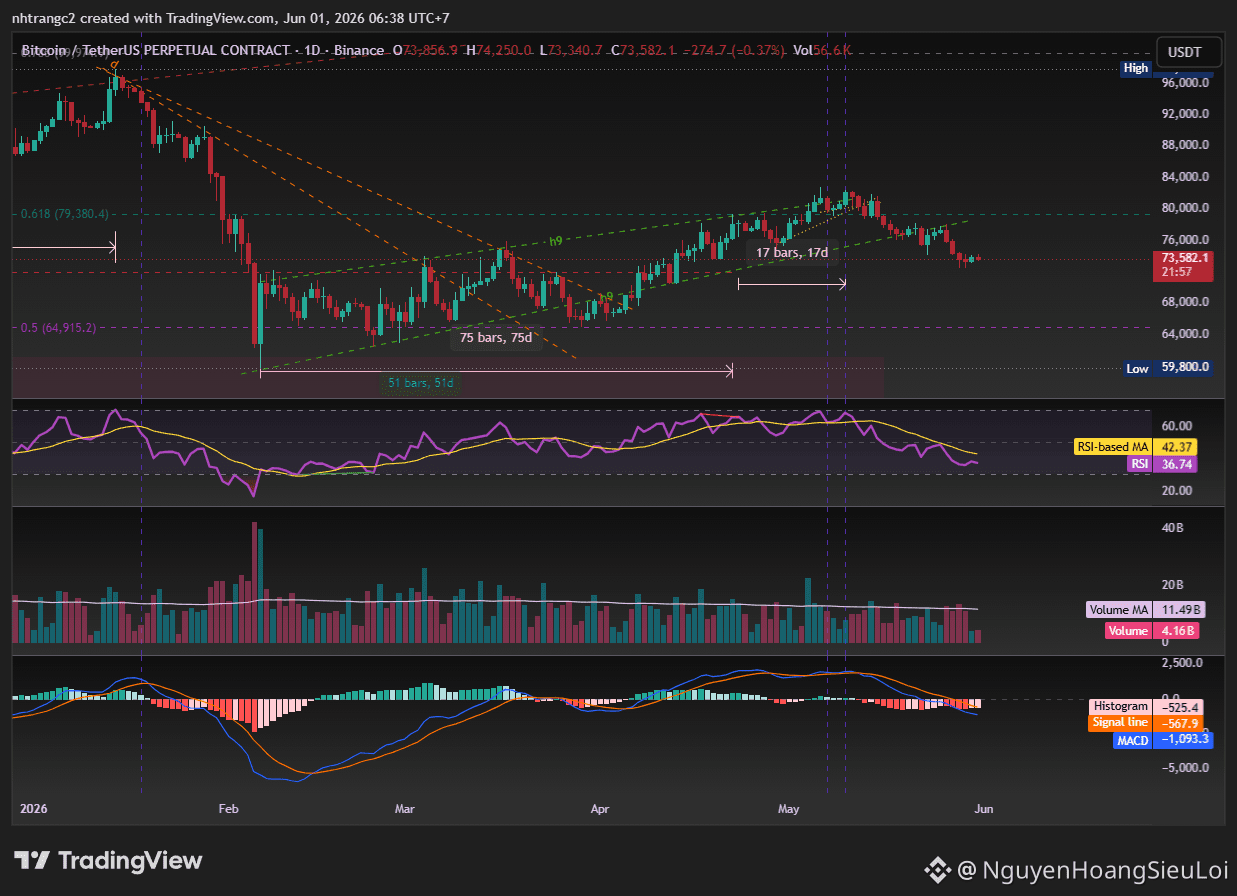Click the Signal line label -567.9

(1180, 722)
